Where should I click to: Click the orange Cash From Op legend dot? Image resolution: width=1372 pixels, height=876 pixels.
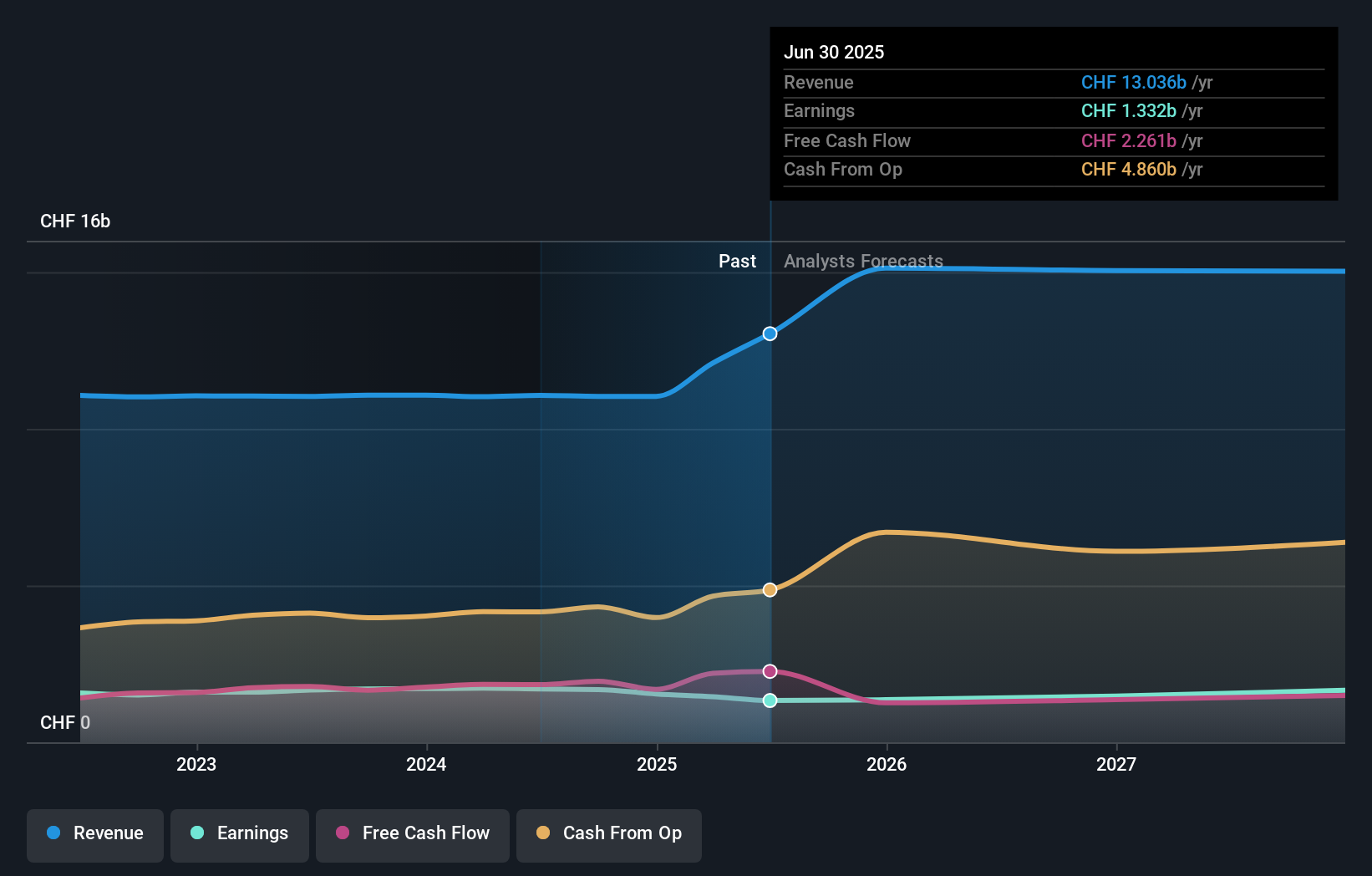[543, 833]
